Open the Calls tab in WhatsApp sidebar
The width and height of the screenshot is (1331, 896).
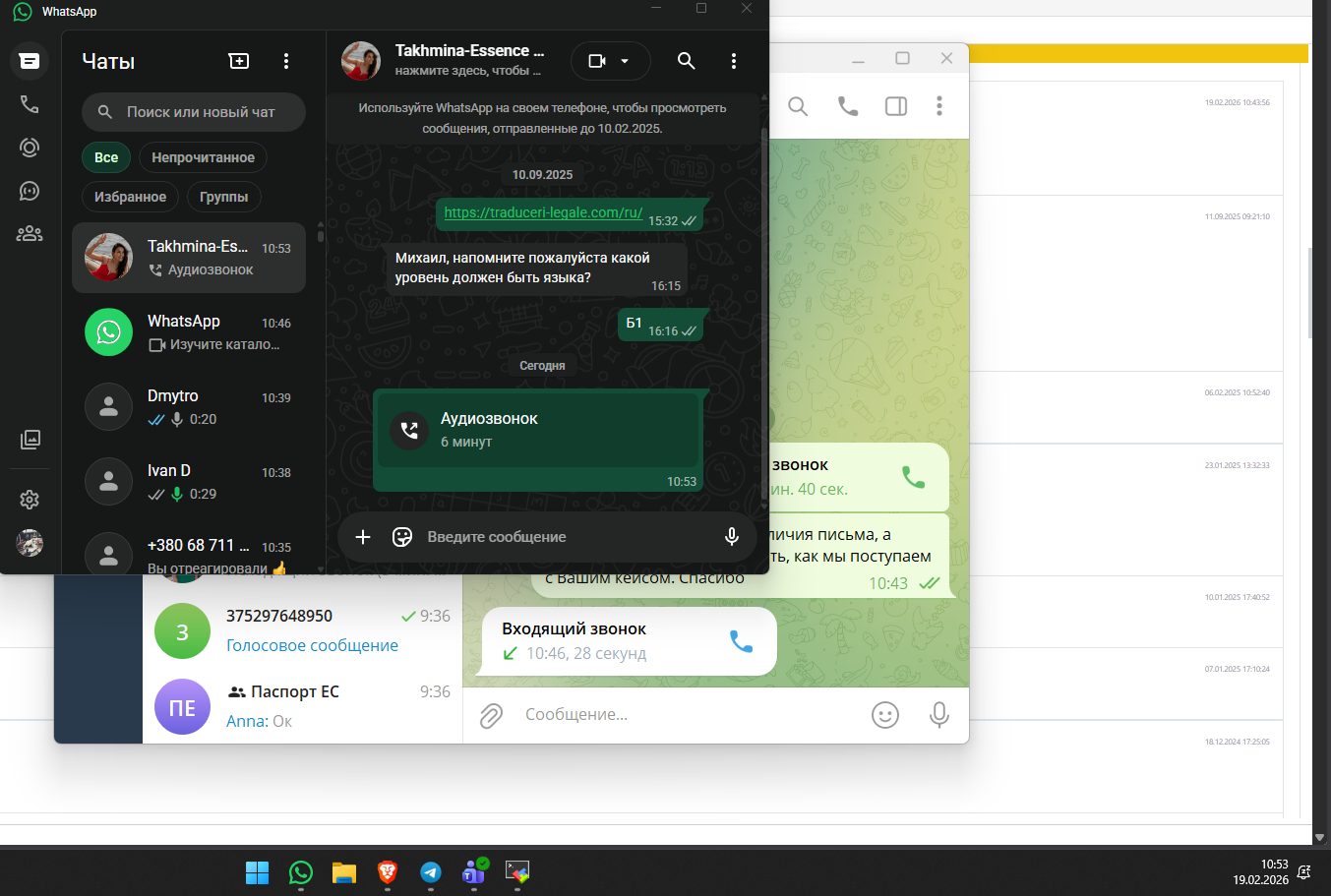[x=30, y=104]
